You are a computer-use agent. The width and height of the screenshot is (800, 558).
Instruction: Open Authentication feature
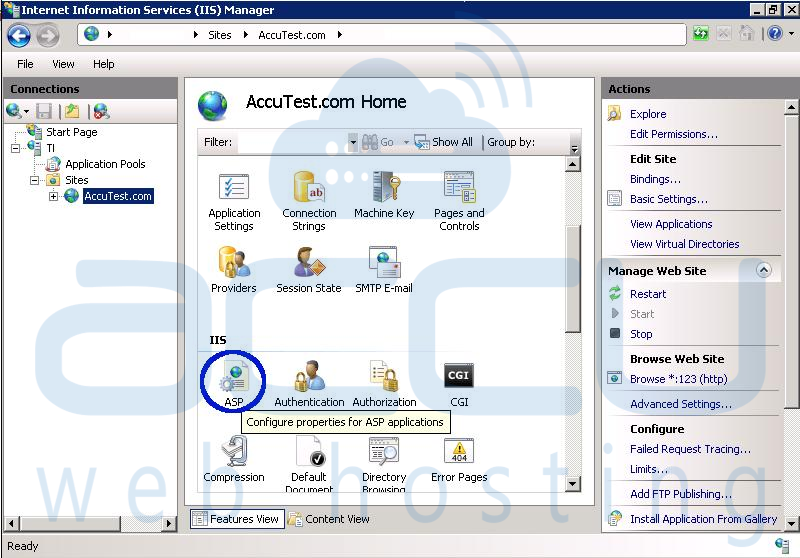click(309, 384)
